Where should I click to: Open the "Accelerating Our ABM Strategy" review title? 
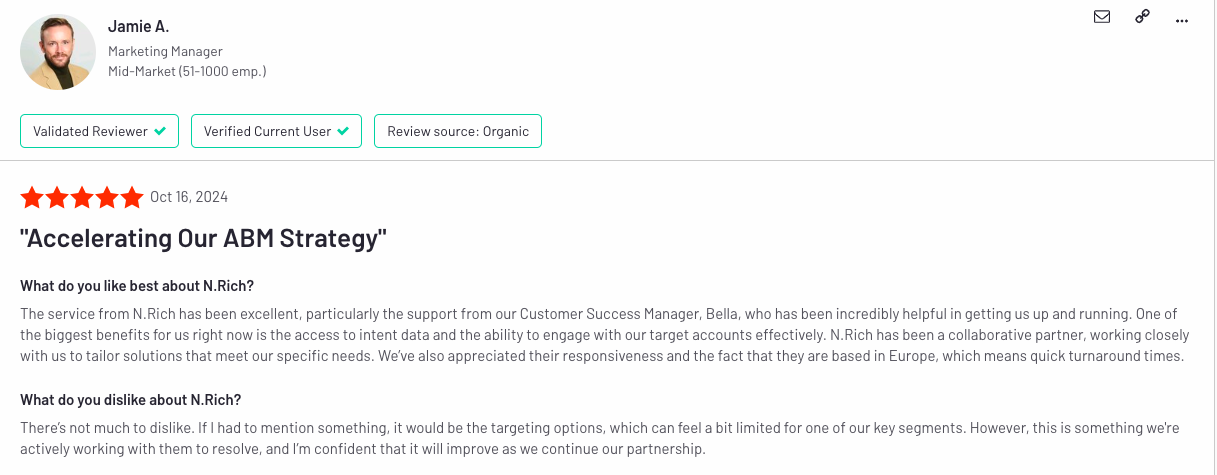[x=203, y=239]
